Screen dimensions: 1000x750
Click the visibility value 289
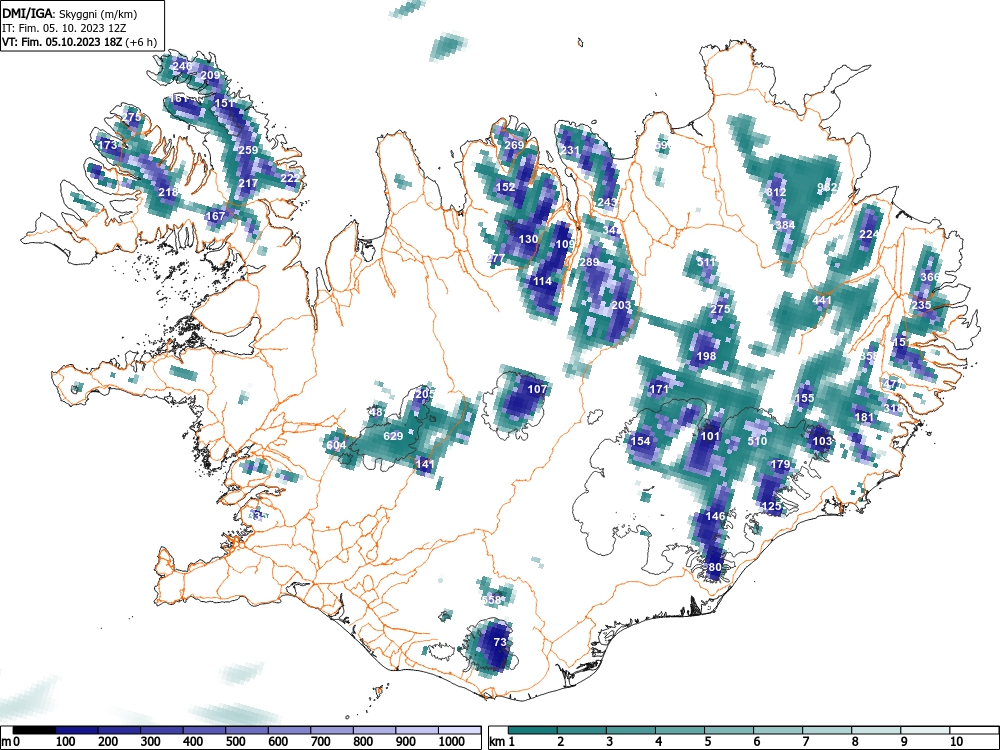[589, 262]
